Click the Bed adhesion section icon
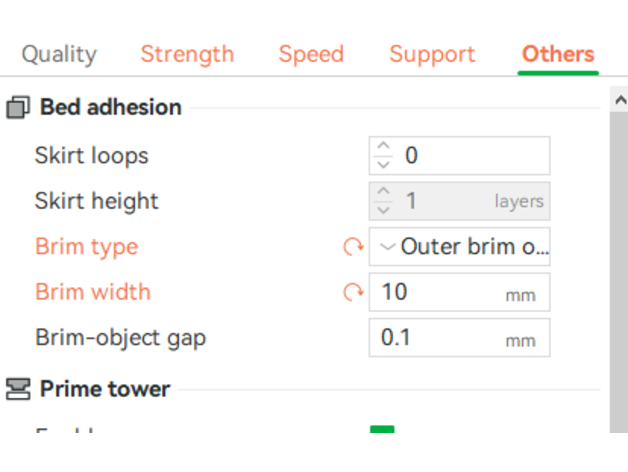 tap(18, 107)
